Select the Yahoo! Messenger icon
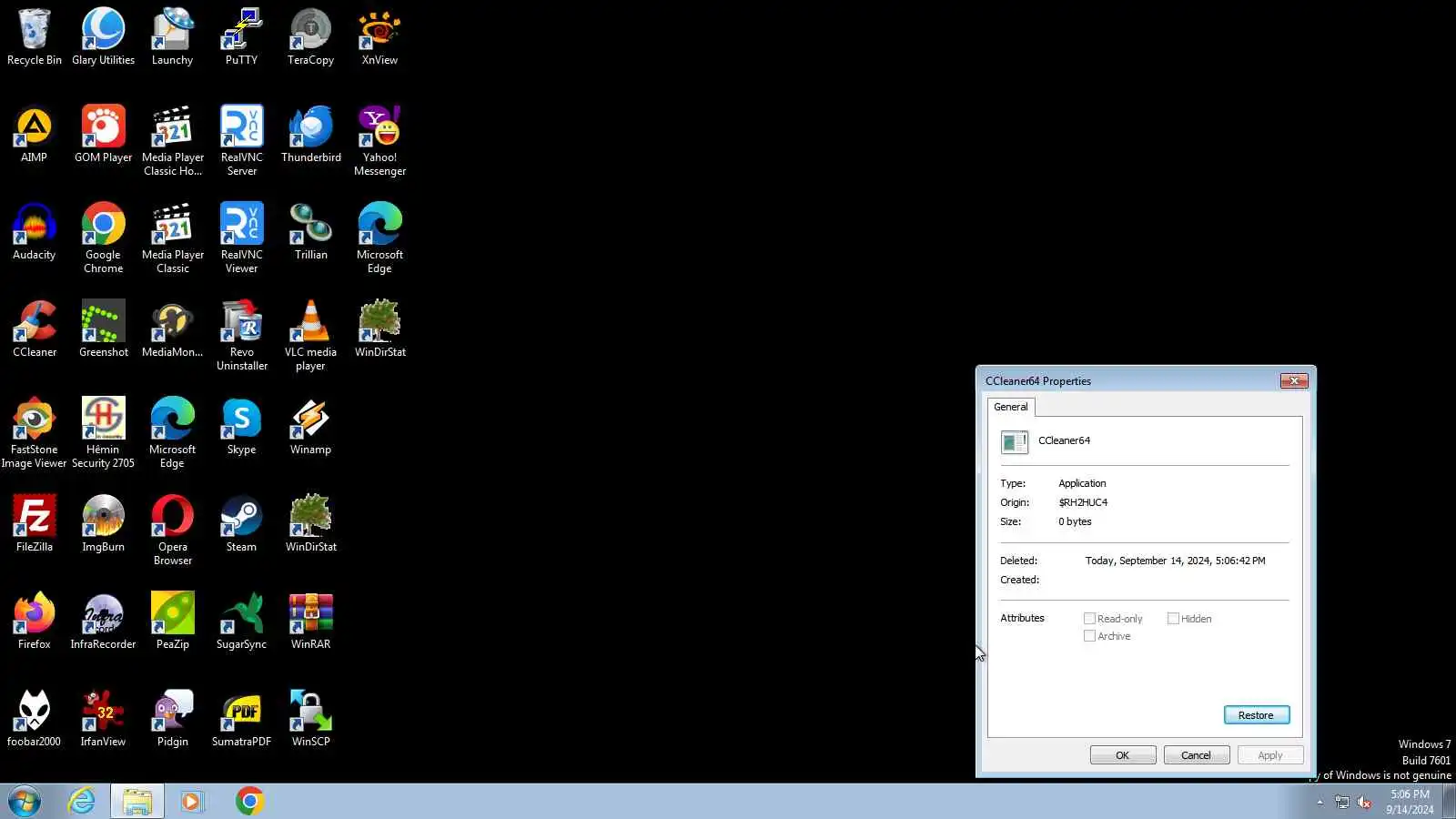Screen dimensions: 1456x819 point(379,142)
